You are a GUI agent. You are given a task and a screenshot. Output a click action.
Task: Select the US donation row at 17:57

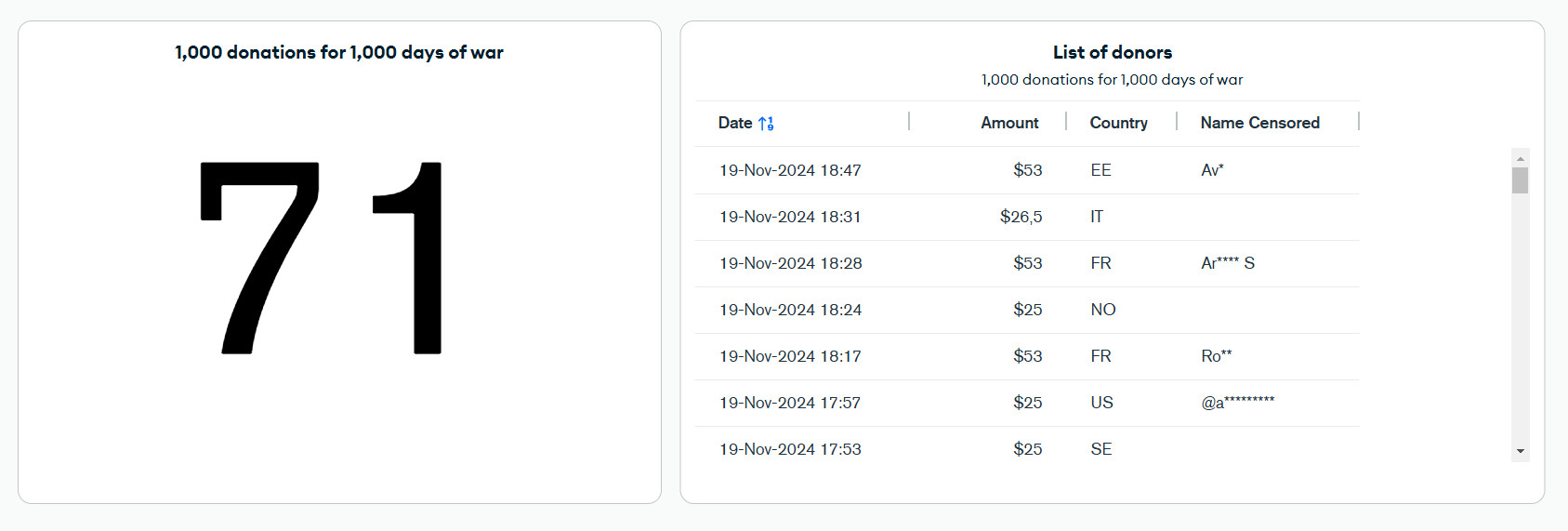(x=1027, y=403)
